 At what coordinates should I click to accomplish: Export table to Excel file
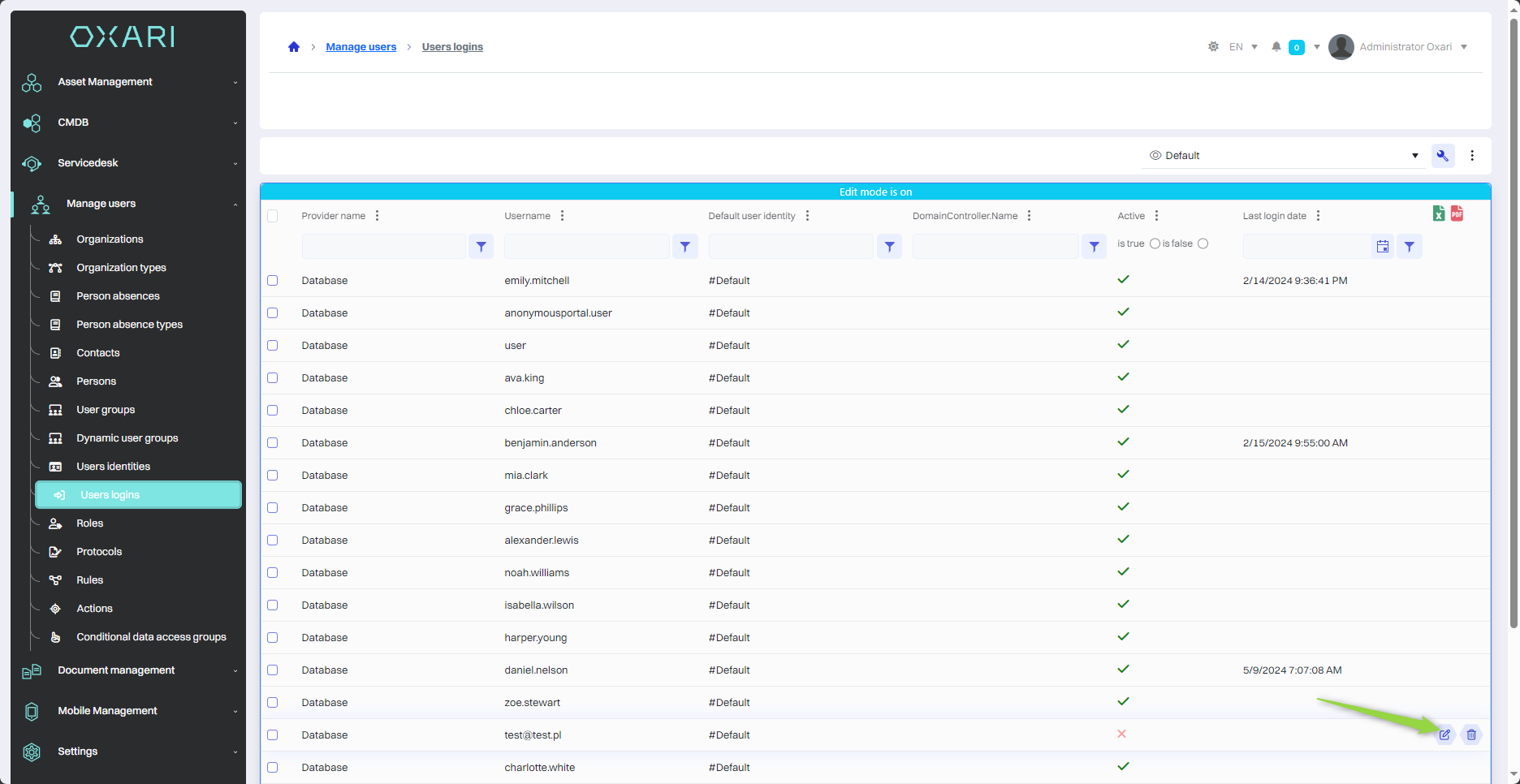coord(1438,213)
